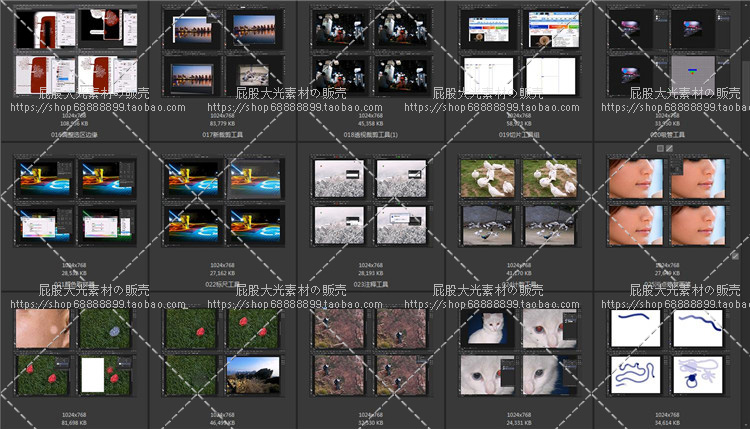Select the neon thumbnail with 28,5xx KB size
Viewport: 750px width, 429px height.
point(76,202)
